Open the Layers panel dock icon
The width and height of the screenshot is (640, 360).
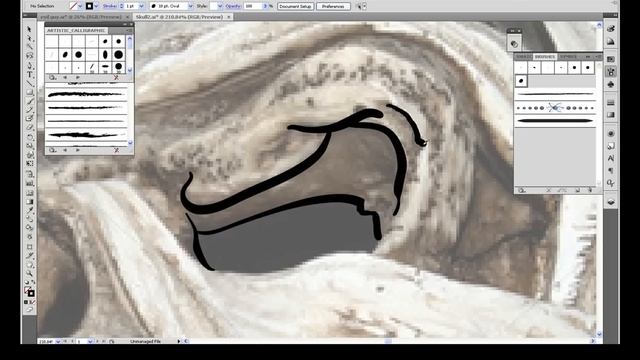(611, 202)
